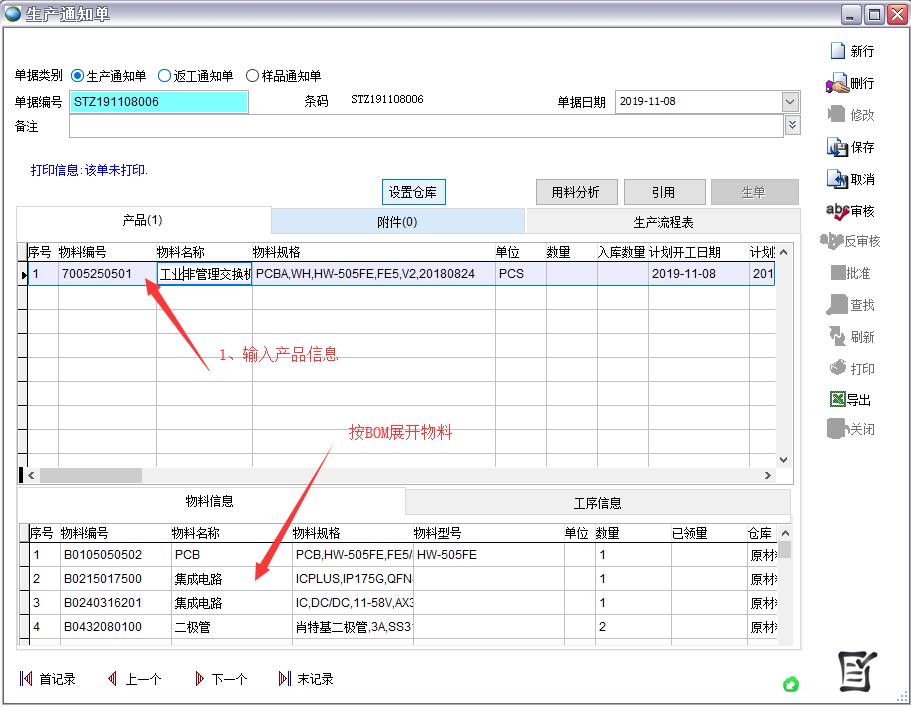The height and width of the screenshot is (707, 911).
Task: Click the 设置仓库 button
Action: point(414,192)
